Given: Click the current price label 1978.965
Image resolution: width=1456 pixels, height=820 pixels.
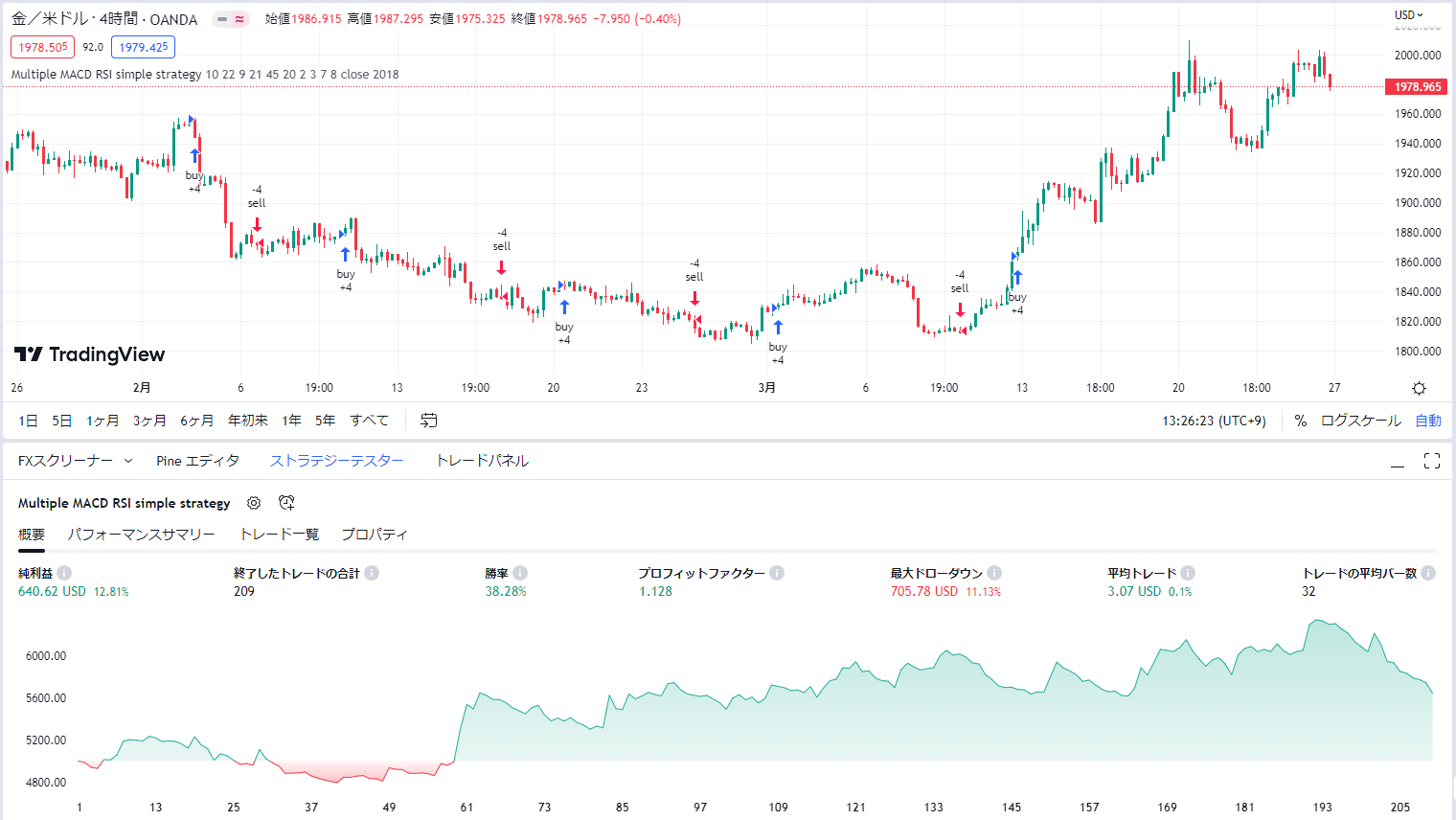Looking at the screenshot, I should point(1417,87).
